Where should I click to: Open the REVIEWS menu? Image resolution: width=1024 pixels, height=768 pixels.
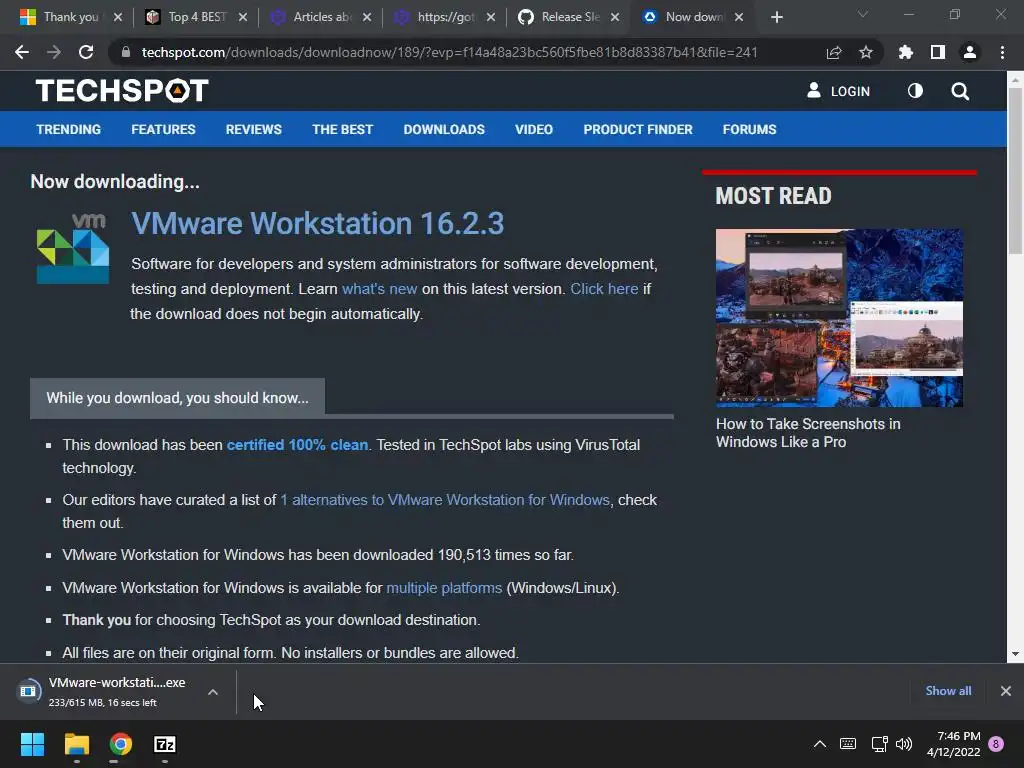253,129
